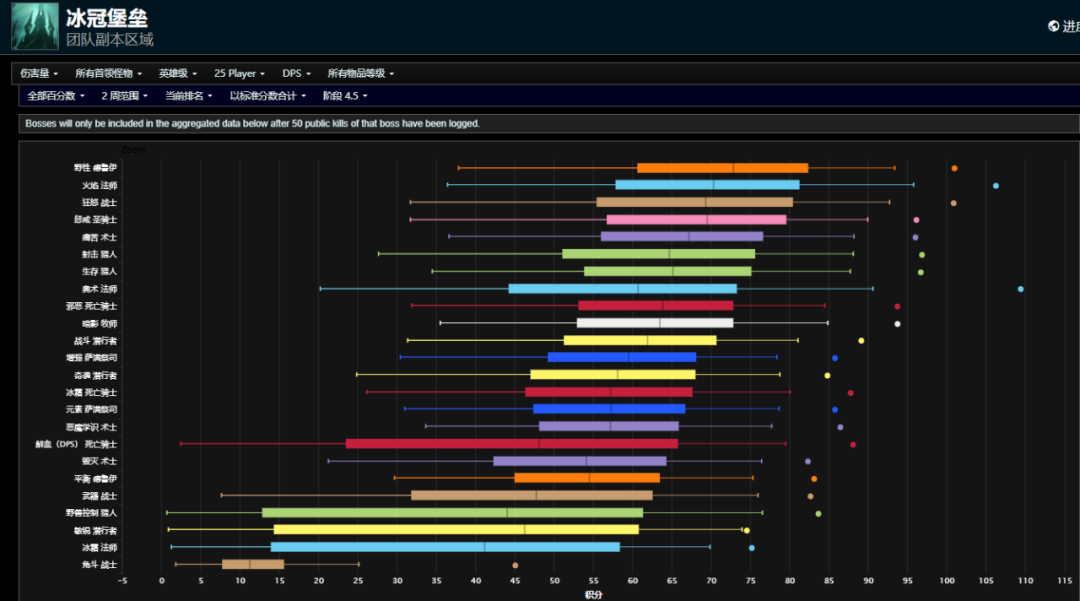Click the red 鲜血 (DPS) 死亡骑士 box bar

pos(511,444)
